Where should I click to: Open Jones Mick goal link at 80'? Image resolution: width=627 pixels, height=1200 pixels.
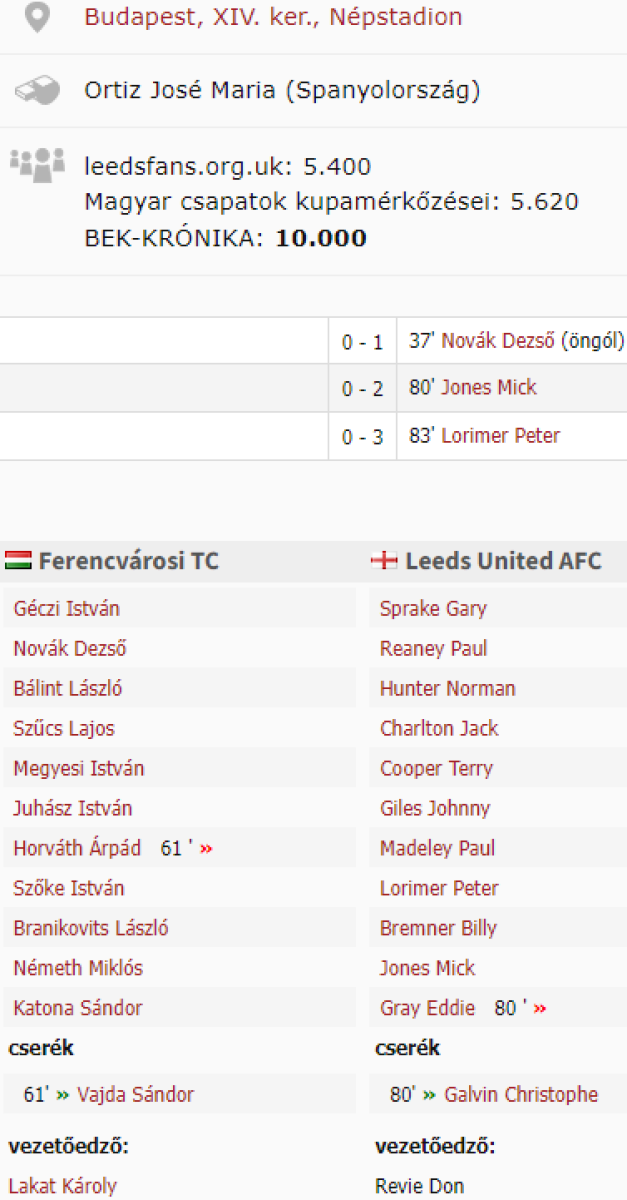pyautogui.click(x=489, y=388)
